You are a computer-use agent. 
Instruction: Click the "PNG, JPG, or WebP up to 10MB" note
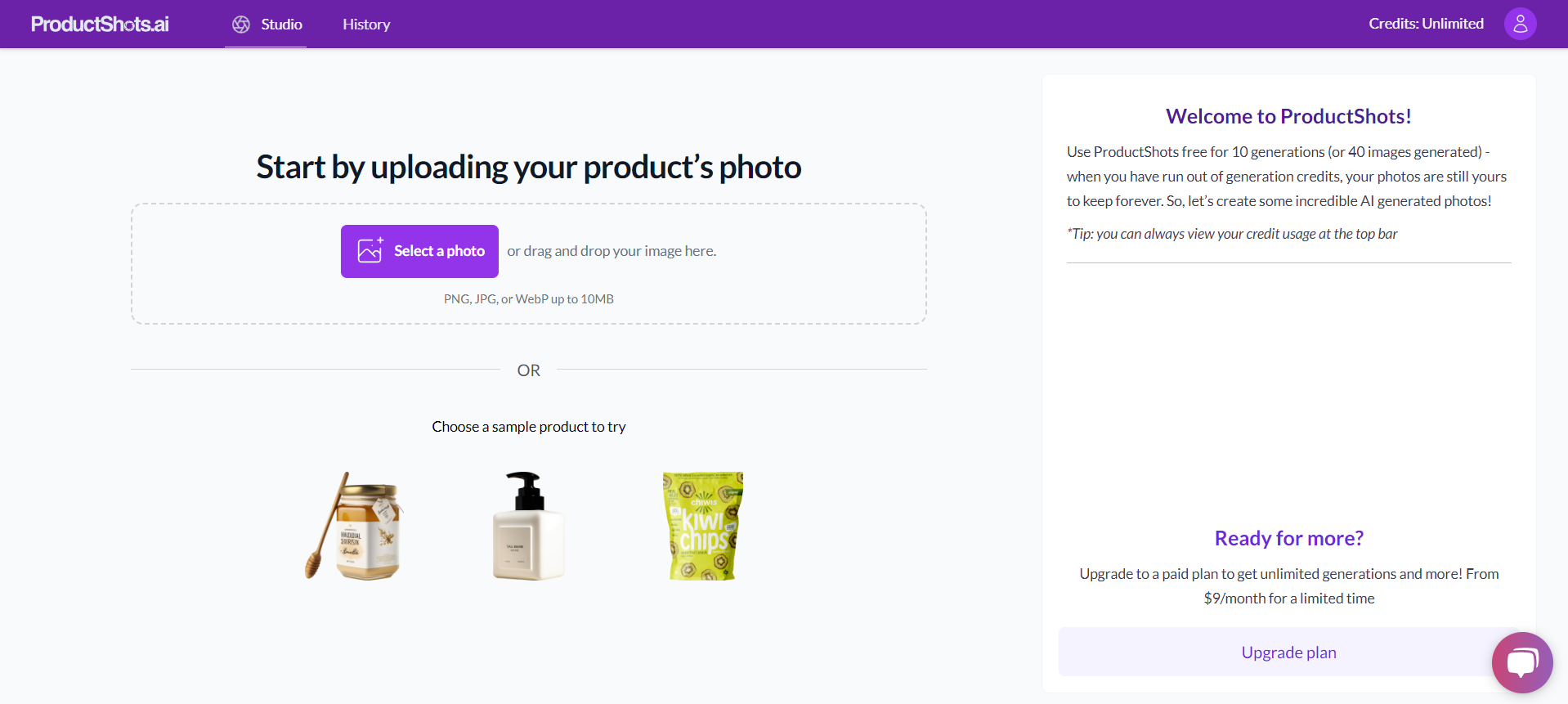[x=528, y=299]
